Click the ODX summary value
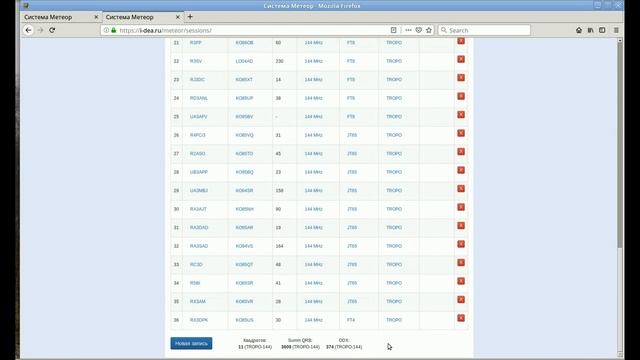 (x=344, y=347)
